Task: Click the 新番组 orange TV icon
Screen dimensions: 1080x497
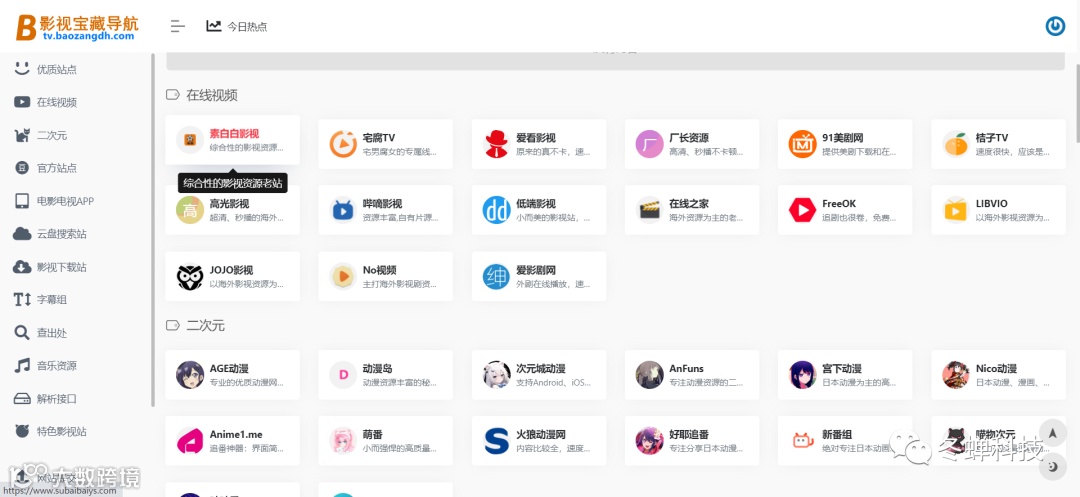Action: pos(802,441)
